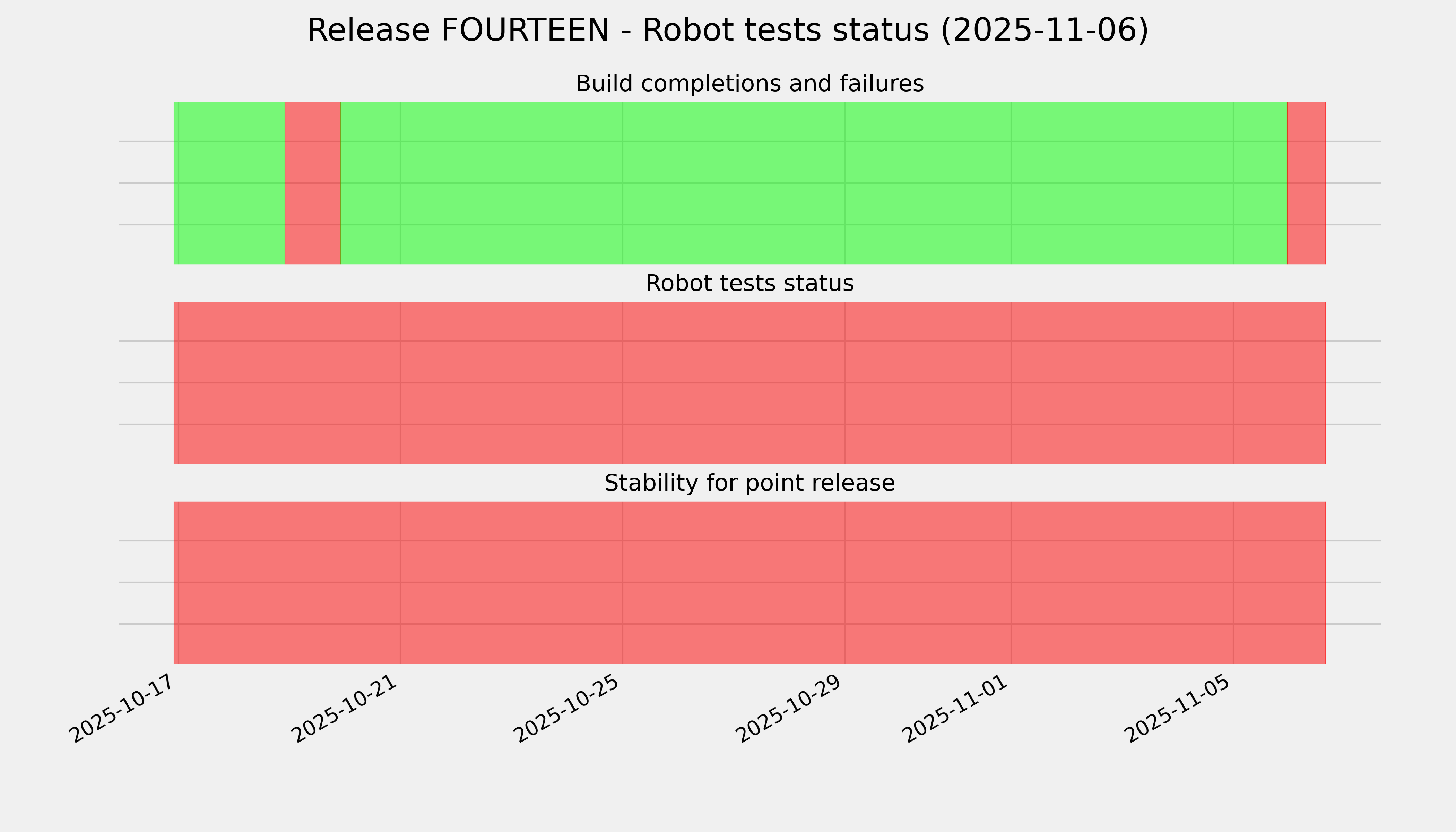The height and width of the screenshot is (832, 1456).
Task: Click the first red failure block in the build chart
Action: (313, 183)
